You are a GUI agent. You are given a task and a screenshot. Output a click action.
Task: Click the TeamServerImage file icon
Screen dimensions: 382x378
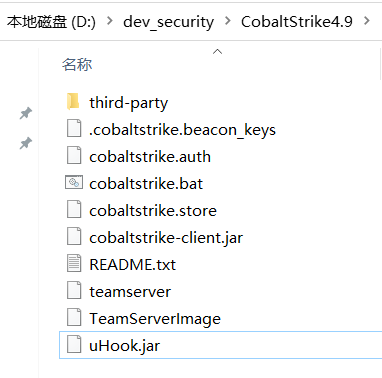(74, 317)
